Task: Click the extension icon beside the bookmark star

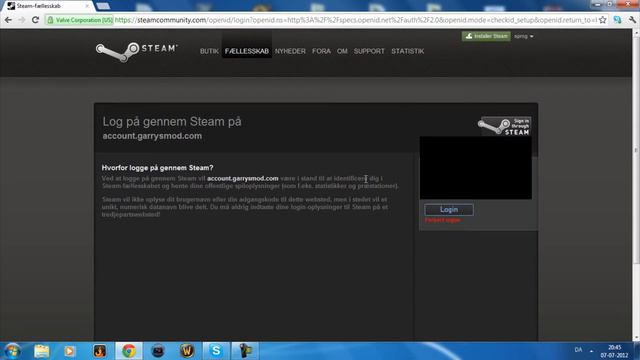Action: [617, 20]
